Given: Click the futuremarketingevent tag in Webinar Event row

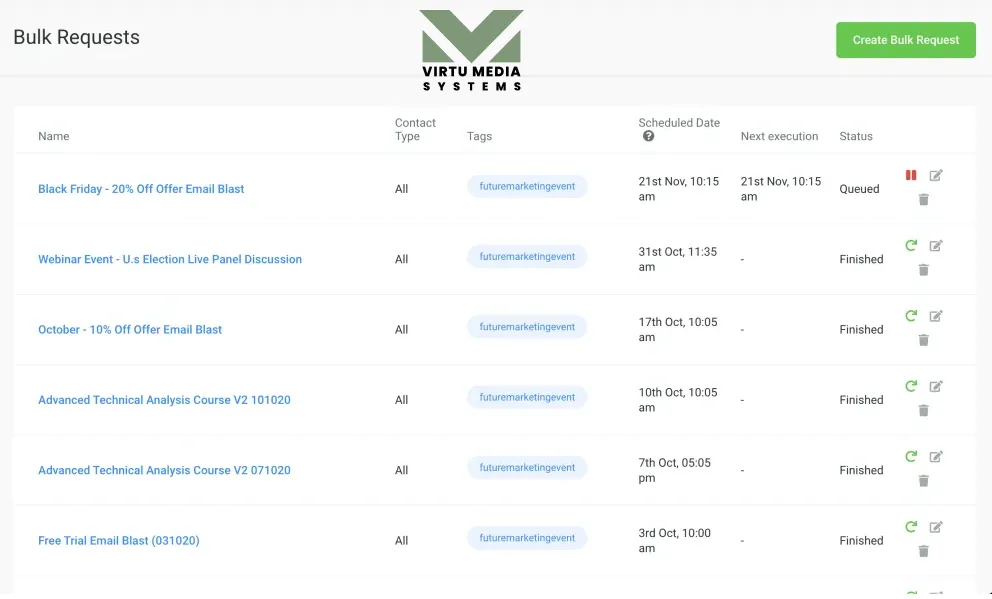Looking at the screenshot, I should [x=527, y=257].
